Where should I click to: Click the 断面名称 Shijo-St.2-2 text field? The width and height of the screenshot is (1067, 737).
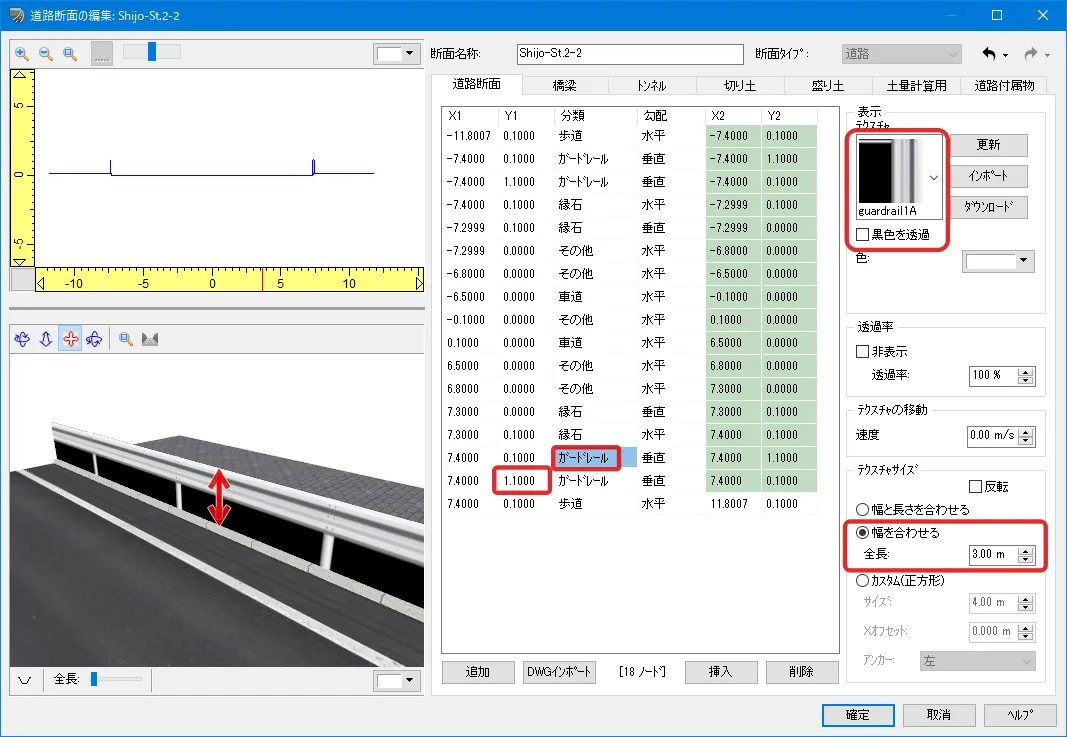pyautogui.click(x=630, y=53)
